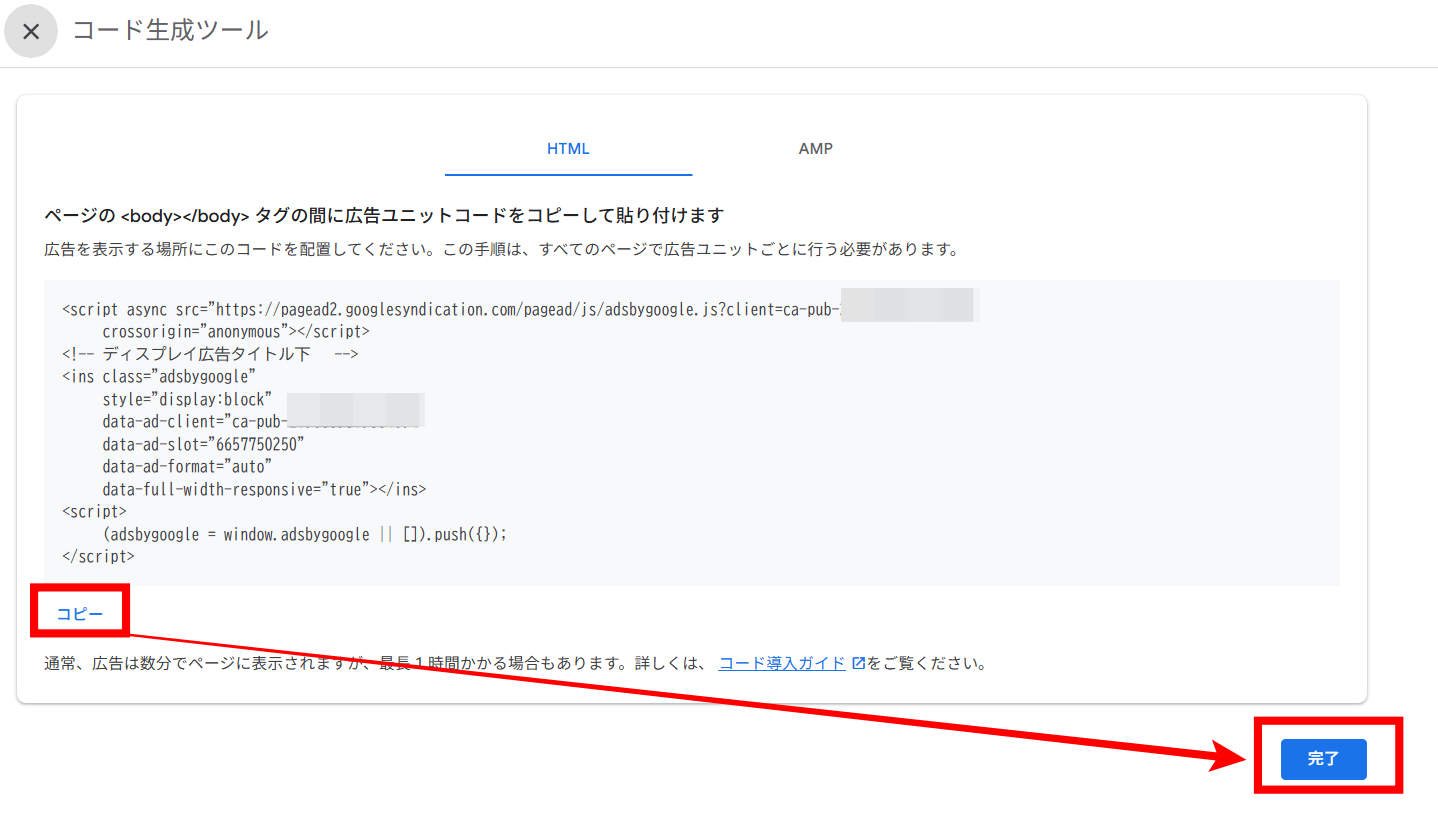Click the data-ad-format="auto" code line

[187, 466]
